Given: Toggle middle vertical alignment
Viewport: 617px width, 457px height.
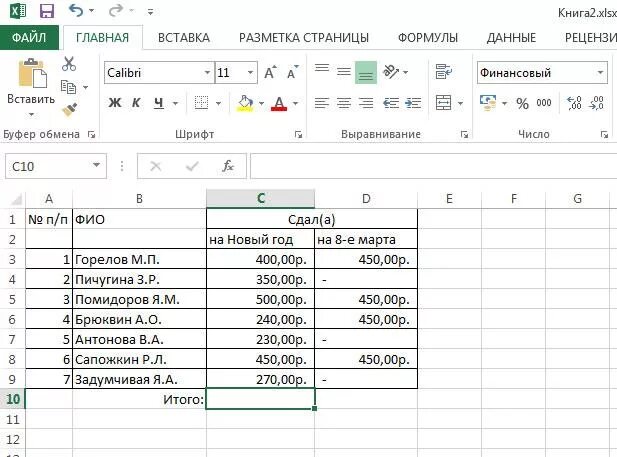Looking at the screenshot, I should click(344, 72).
